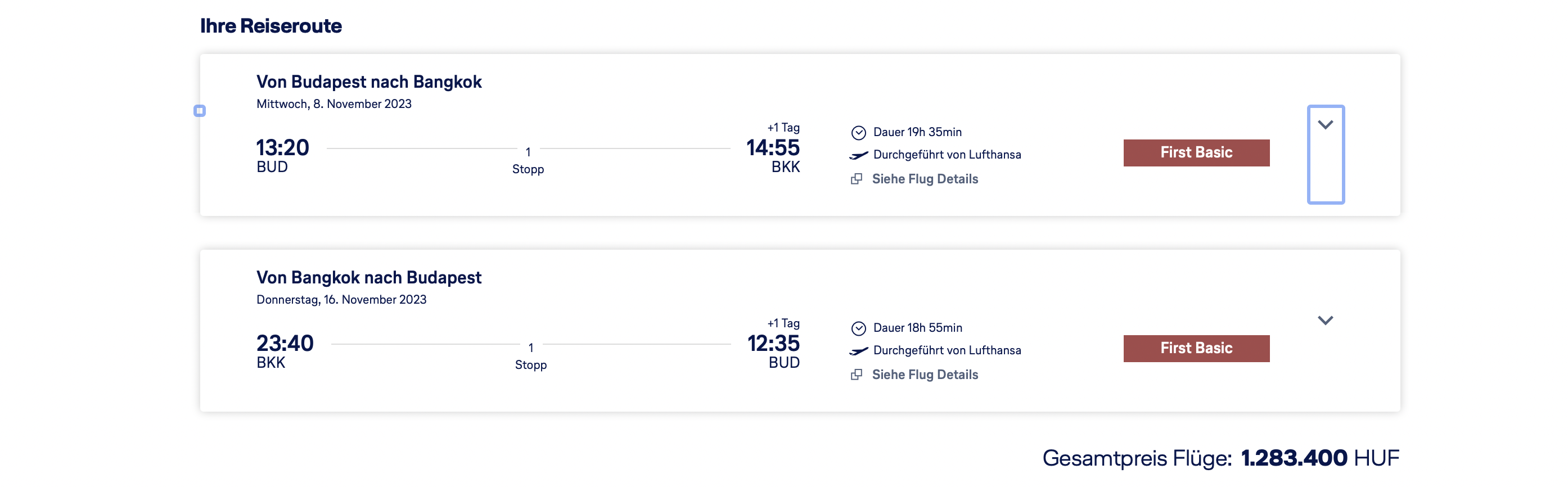Click the Von Bangkok nach Budapest heading
The image size is (1568, 487).
click(x=369, y=278)
